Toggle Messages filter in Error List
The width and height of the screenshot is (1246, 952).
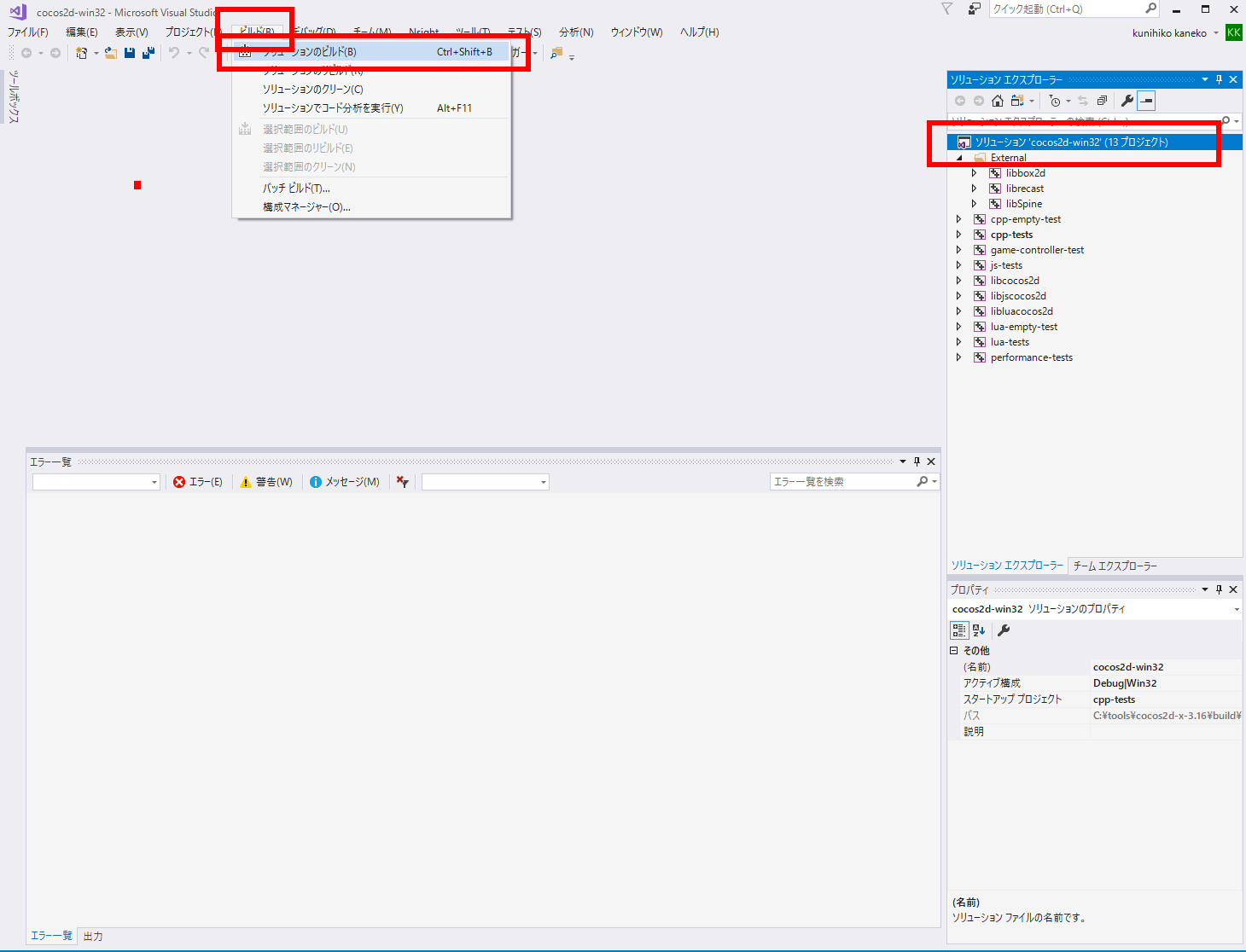click(345, 482)
